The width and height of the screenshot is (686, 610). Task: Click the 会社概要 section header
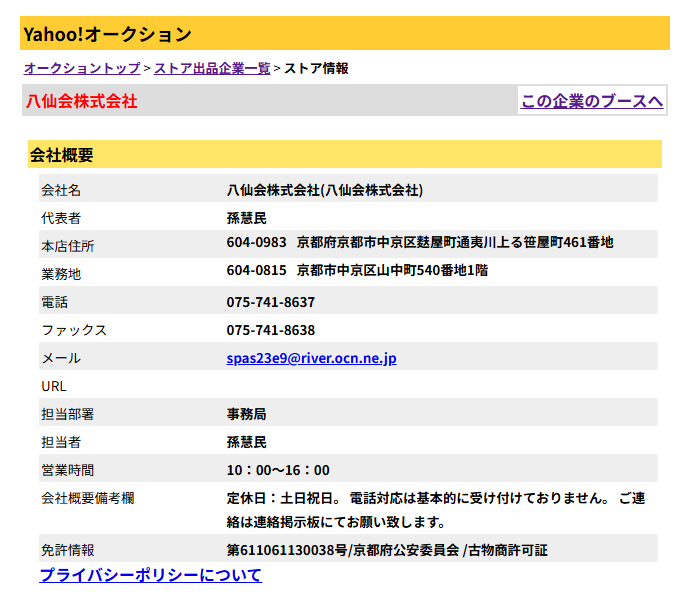coord(62,155)
